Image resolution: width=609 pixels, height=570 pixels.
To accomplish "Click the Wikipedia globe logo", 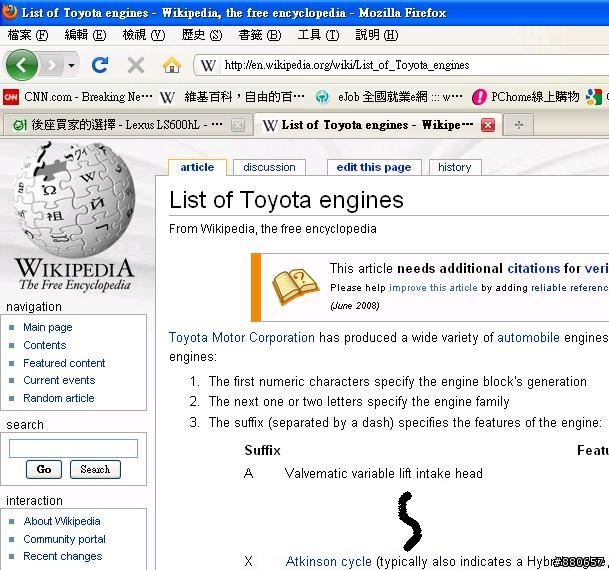I will 75,217.
